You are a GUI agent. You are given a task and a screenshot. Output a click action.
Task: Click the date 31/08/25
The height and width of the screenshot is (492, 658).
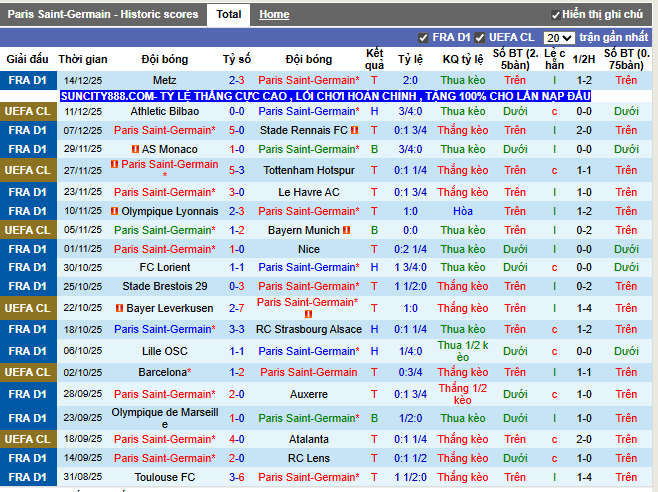pyautogui.click(x=83, y=477)
